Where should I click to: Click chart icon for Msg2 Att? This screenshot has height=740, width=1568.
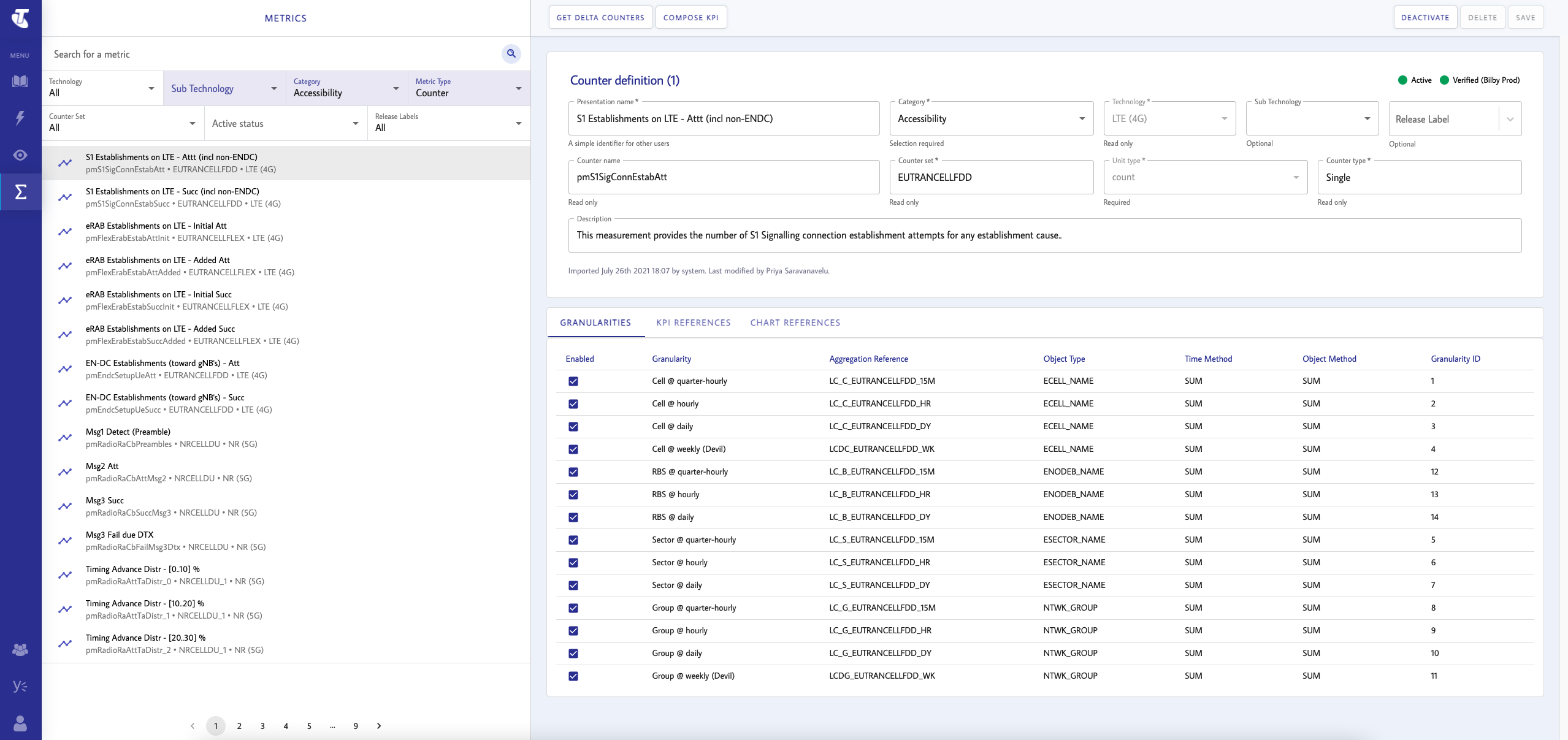65,472
